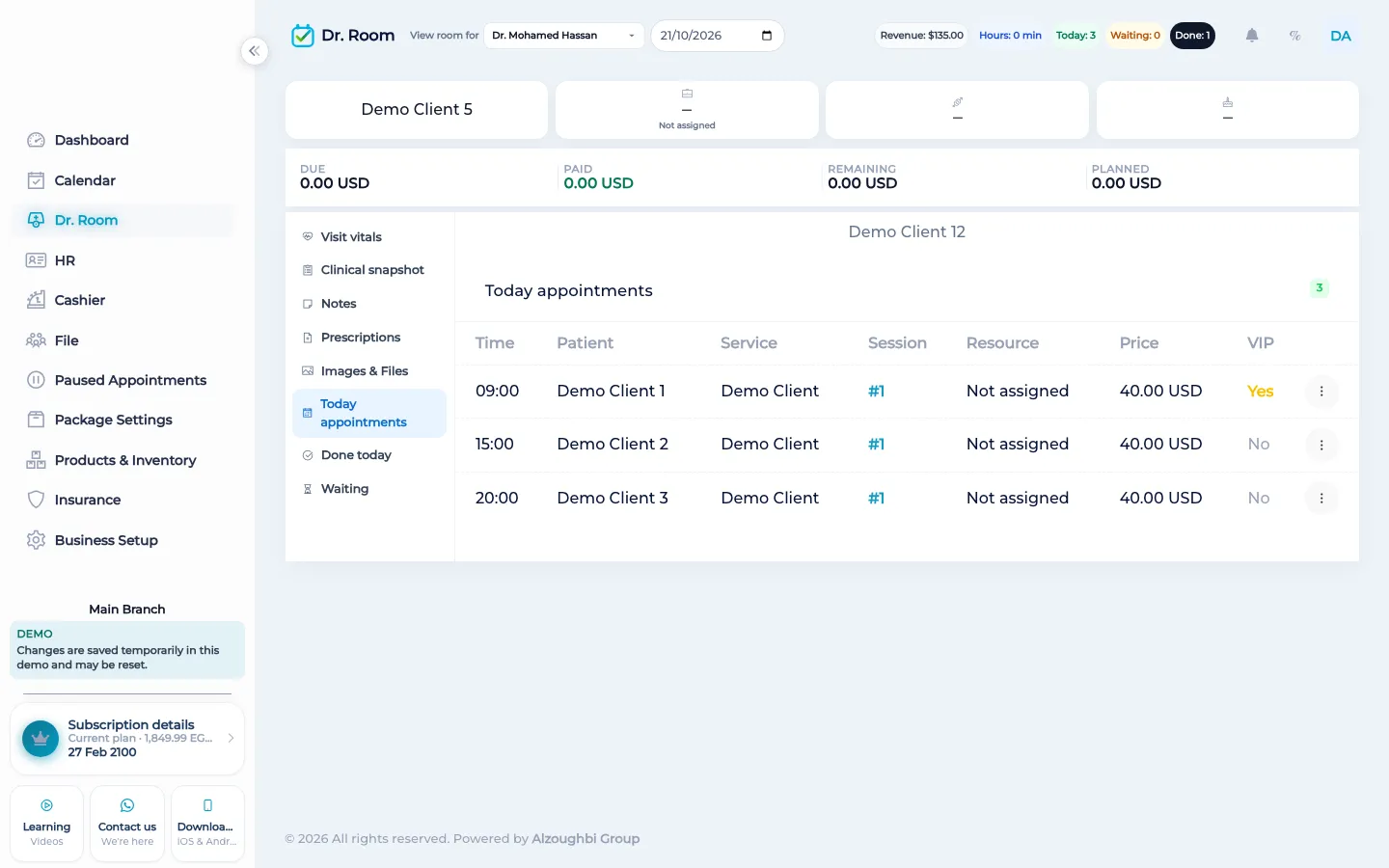Click the notifications bell icon
The image size is (1389, 868).
[x=1251, y=36]
